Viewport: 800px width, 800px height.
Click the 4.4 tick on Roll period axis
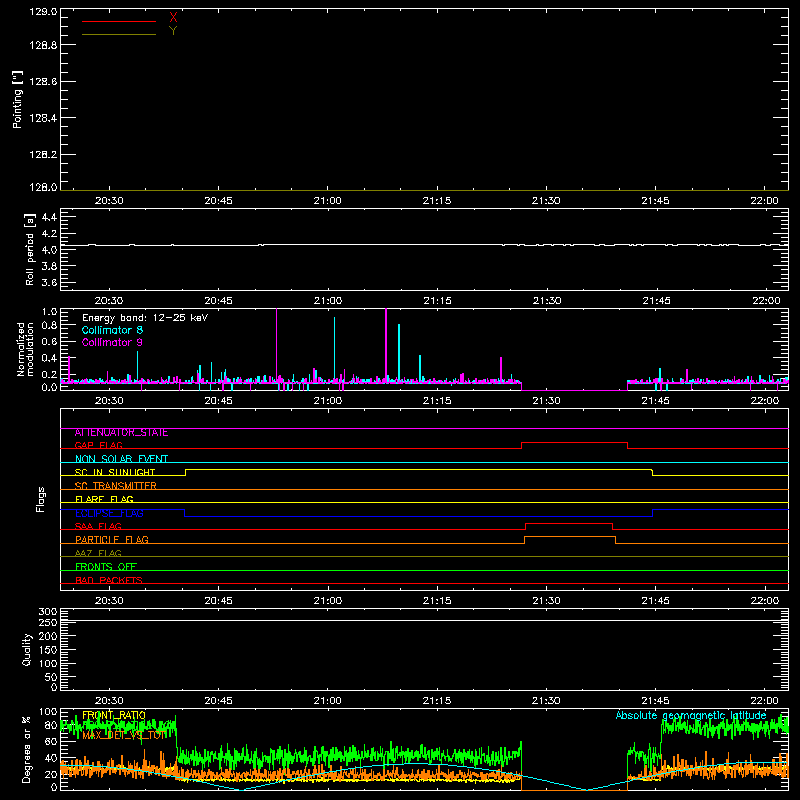[49, 217]
